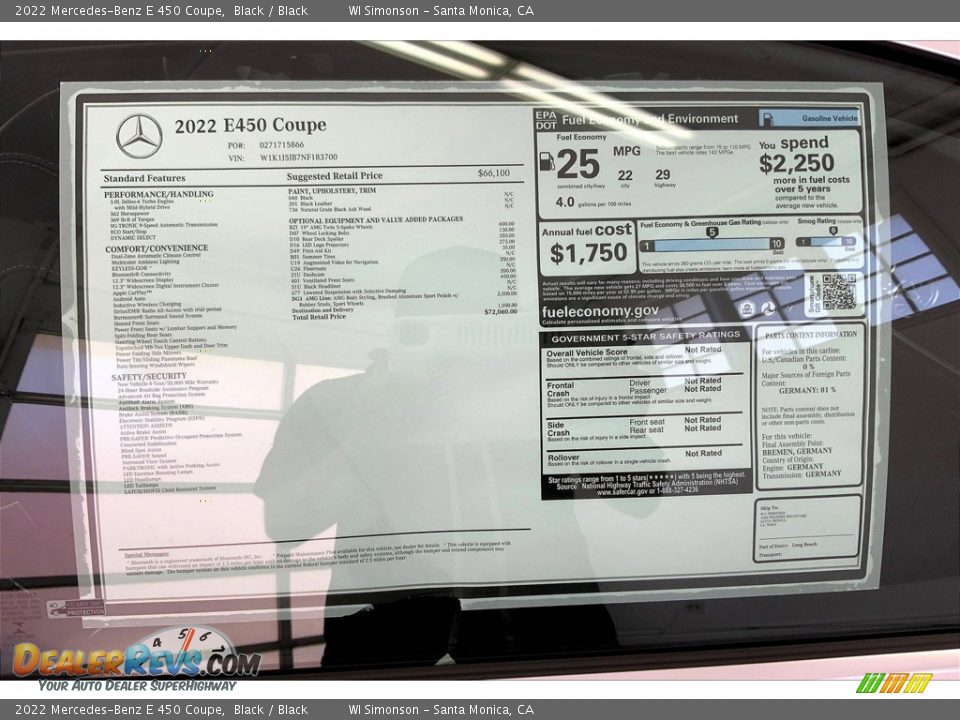Click the QR code on the EPA label

coord(838,291)
